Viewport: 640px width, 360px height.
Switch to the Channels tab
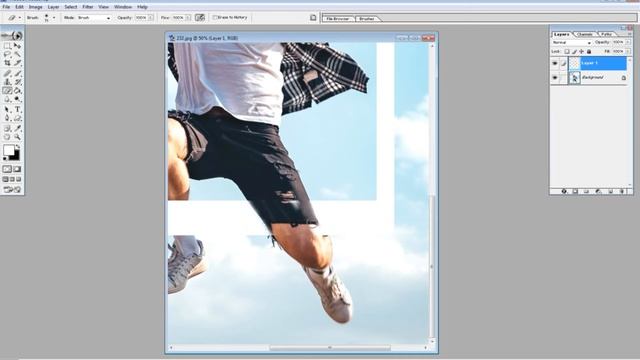tap(585, 34)
